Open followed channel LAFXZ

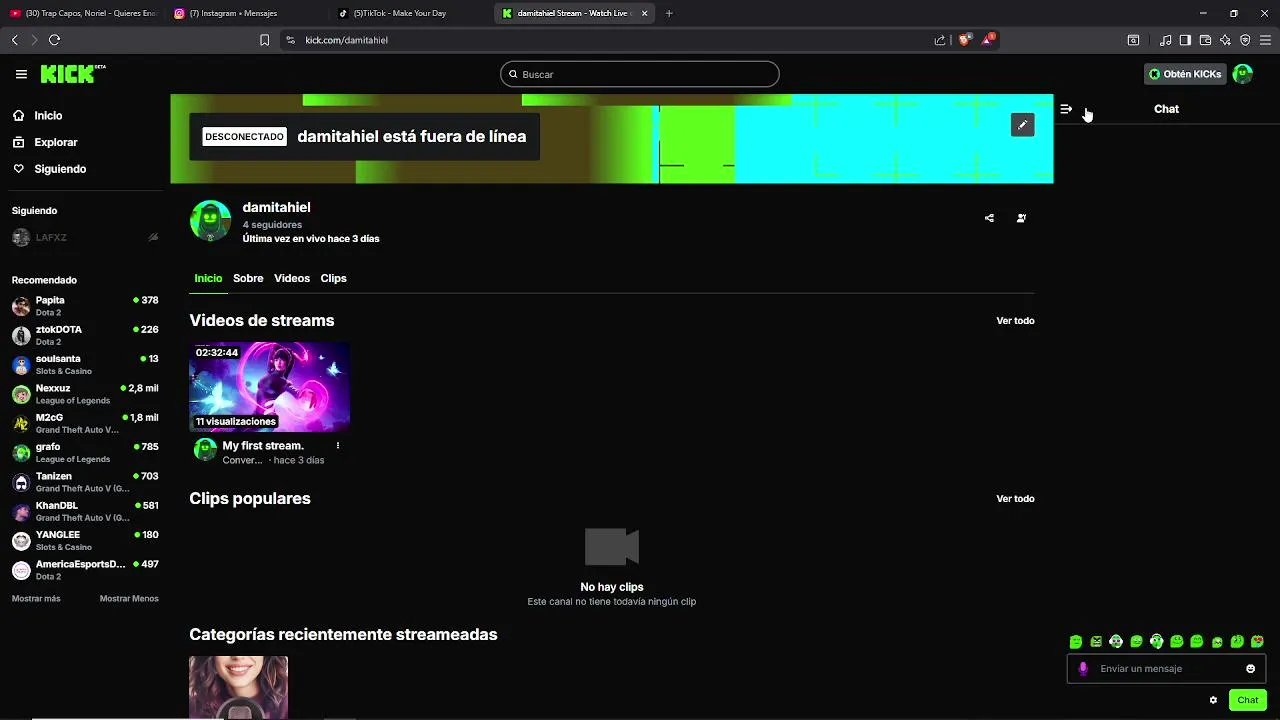coord(85,238)
